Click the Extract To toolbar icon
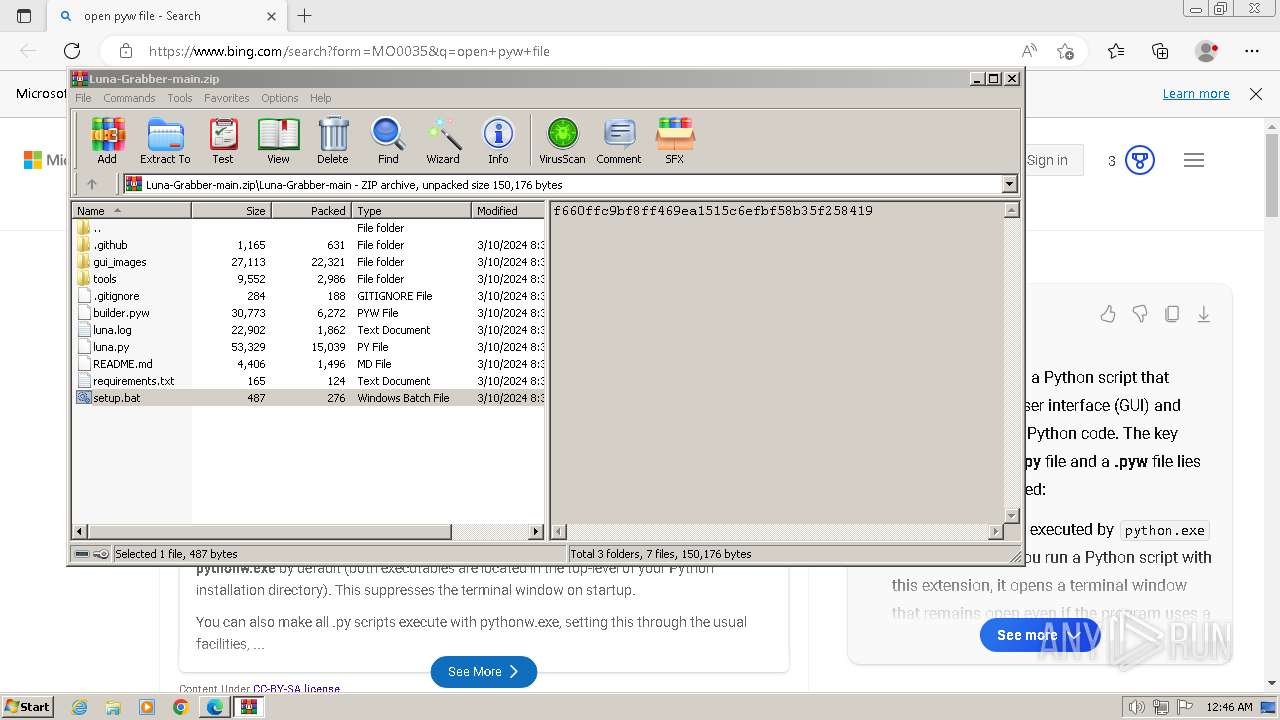Screen dimensions: 1280x720 pos(165,140)
